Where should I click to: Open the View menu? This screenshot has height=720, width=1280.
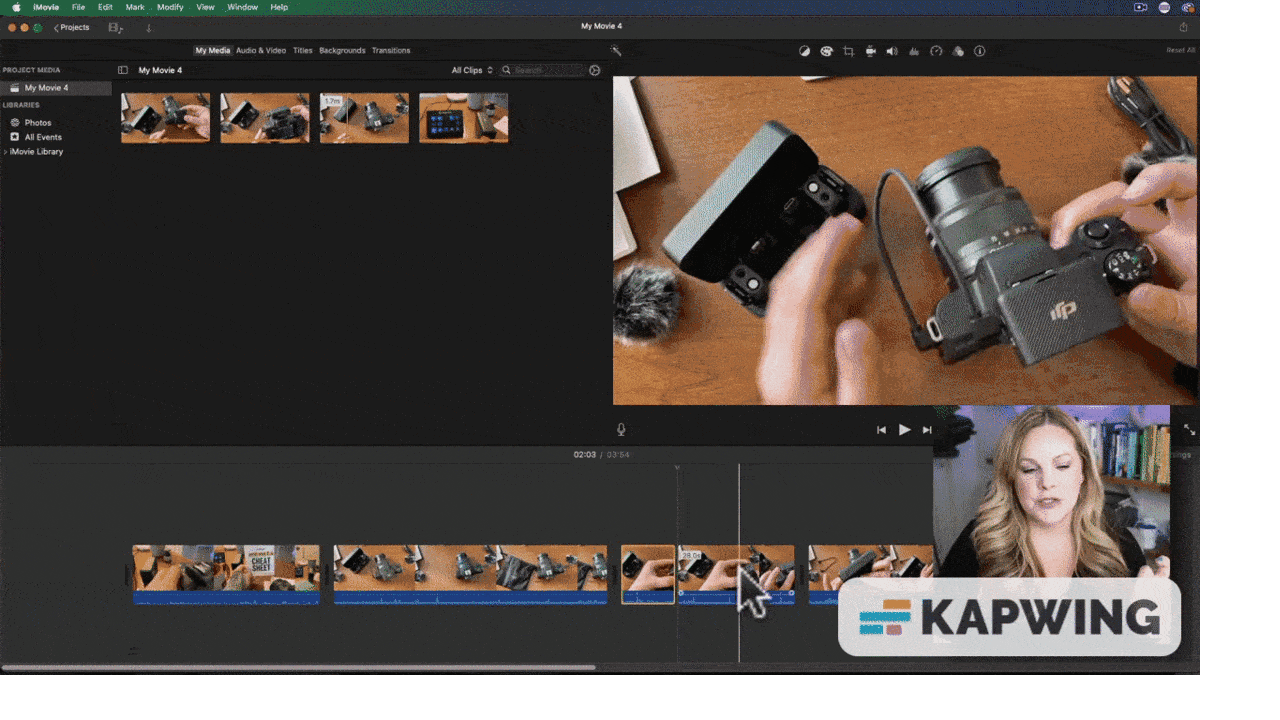[205, 7]
